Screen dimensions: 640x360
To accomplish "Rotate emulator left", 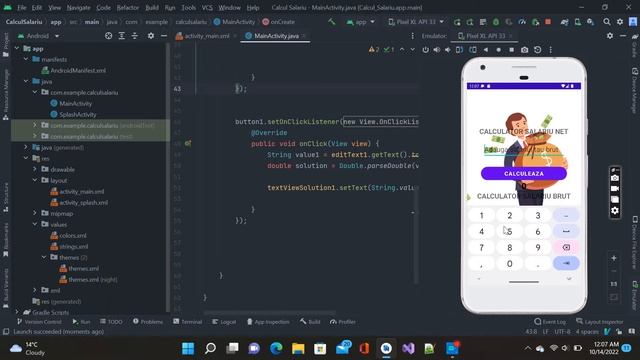I will pos(460,50).
